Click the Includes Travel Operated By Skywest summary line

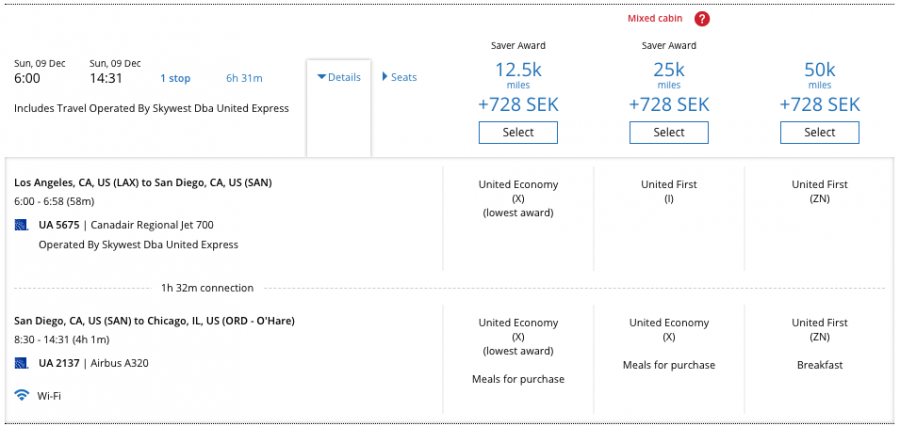pyautogui.click(x=152, y=108)
